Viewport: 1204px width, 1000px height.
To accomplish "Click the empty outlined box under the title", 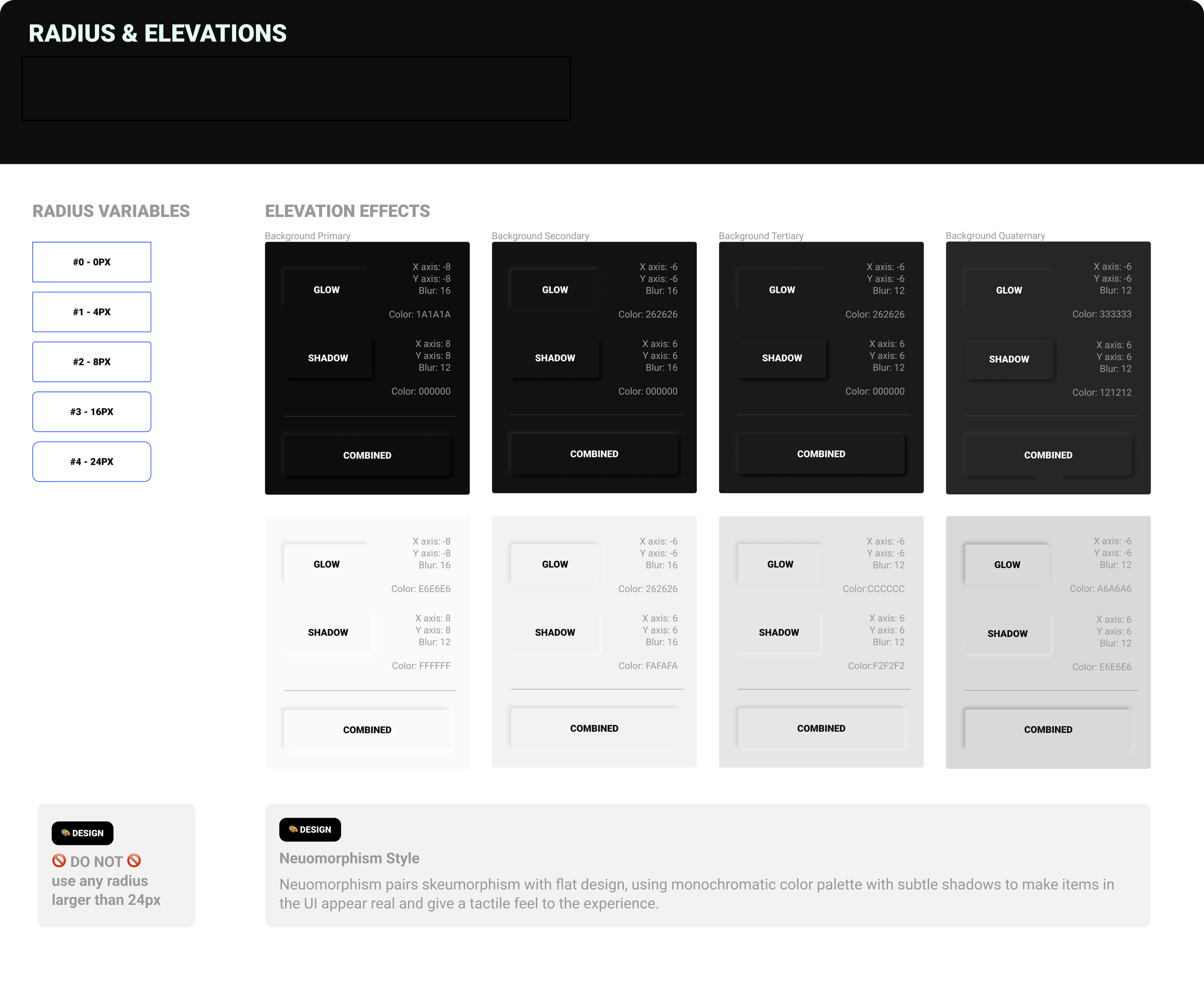I will (296, 88).
